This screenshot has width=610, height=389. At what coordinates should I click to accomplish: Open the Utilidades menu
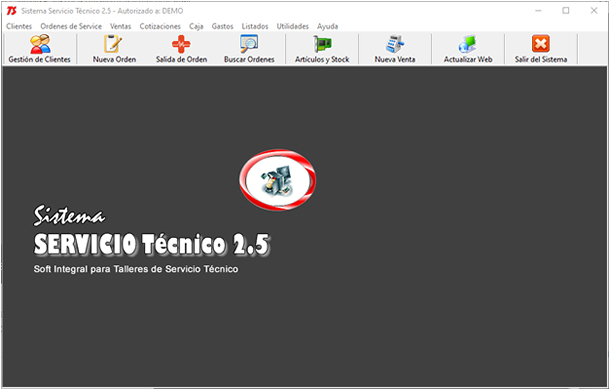pyautogui.click(x=293, y=26)
